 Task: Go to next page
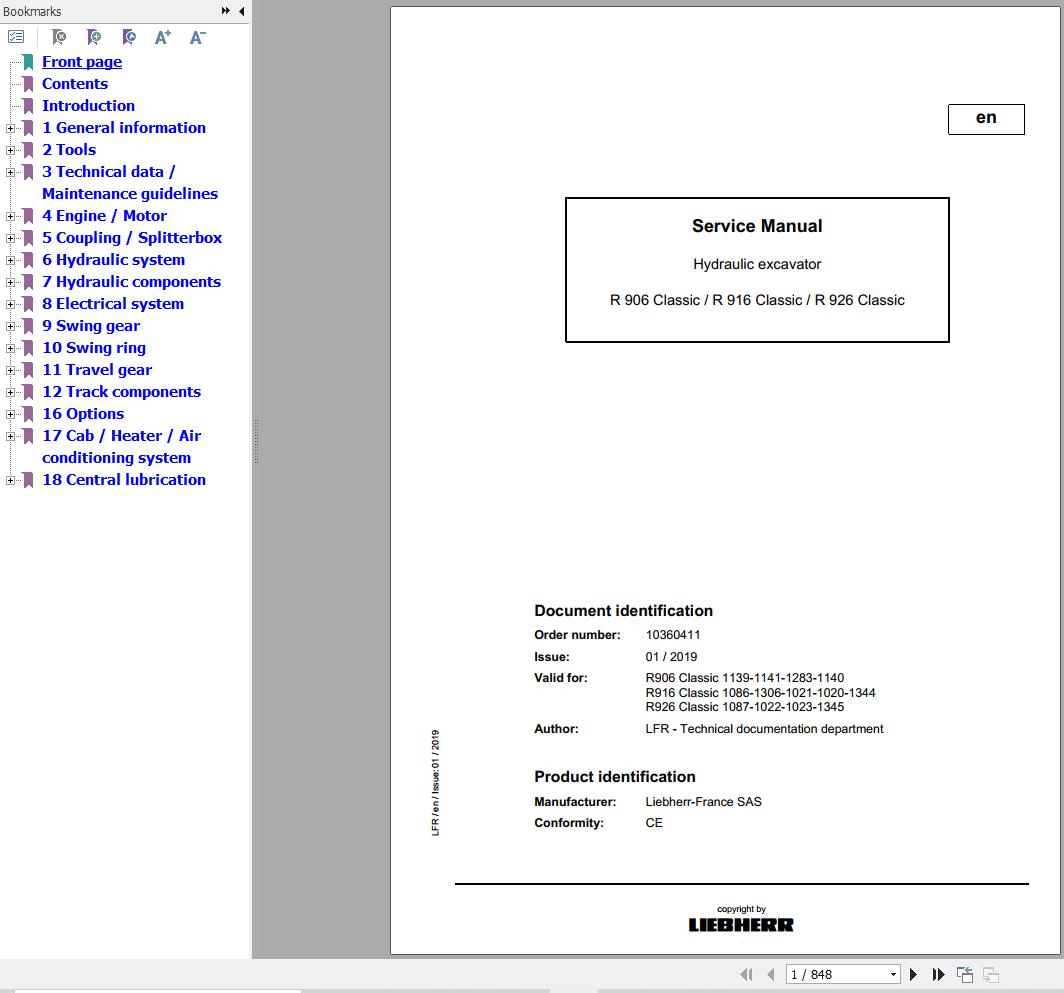click(x=913, y=975)
